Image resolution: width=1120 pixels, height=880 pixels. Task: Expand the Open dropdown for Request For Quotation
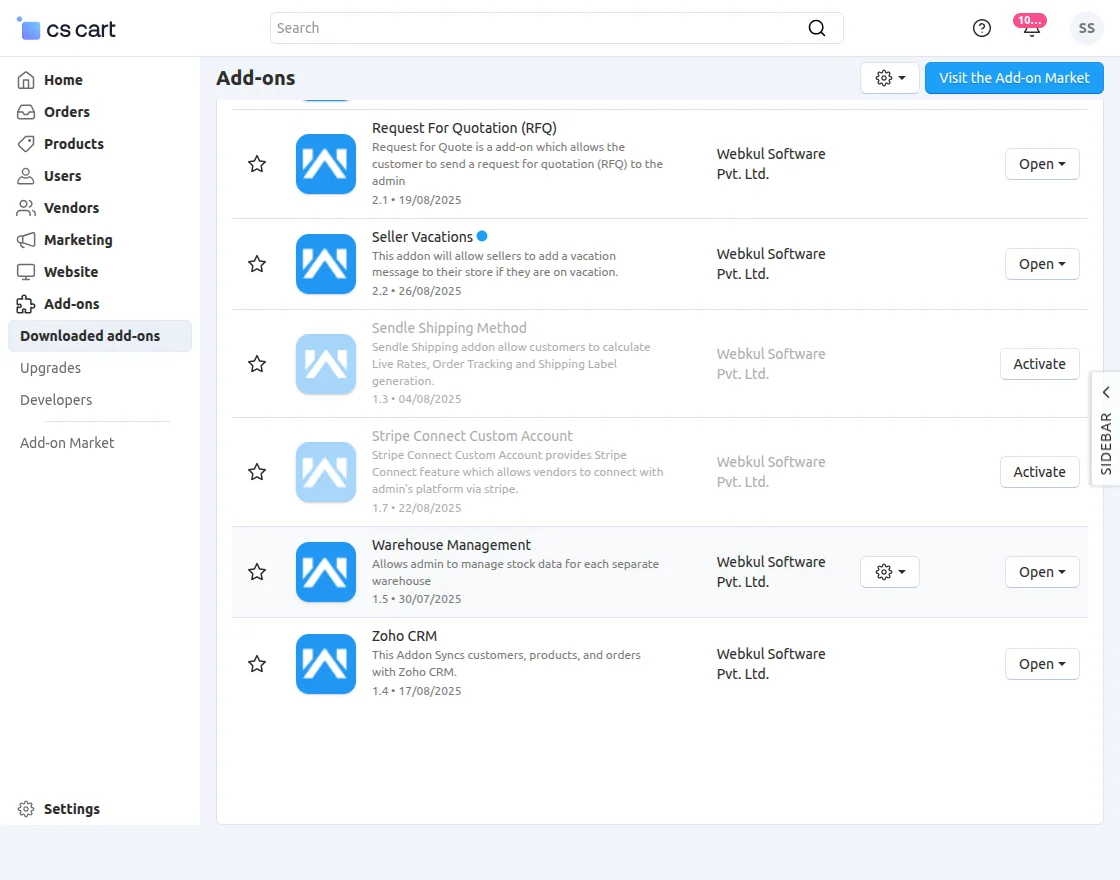point(1042,164)
